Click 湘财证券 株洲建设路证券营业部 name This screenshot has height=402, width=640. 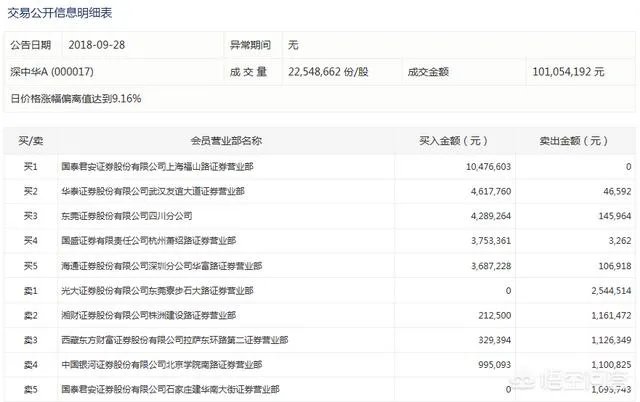tap(149, 315)
